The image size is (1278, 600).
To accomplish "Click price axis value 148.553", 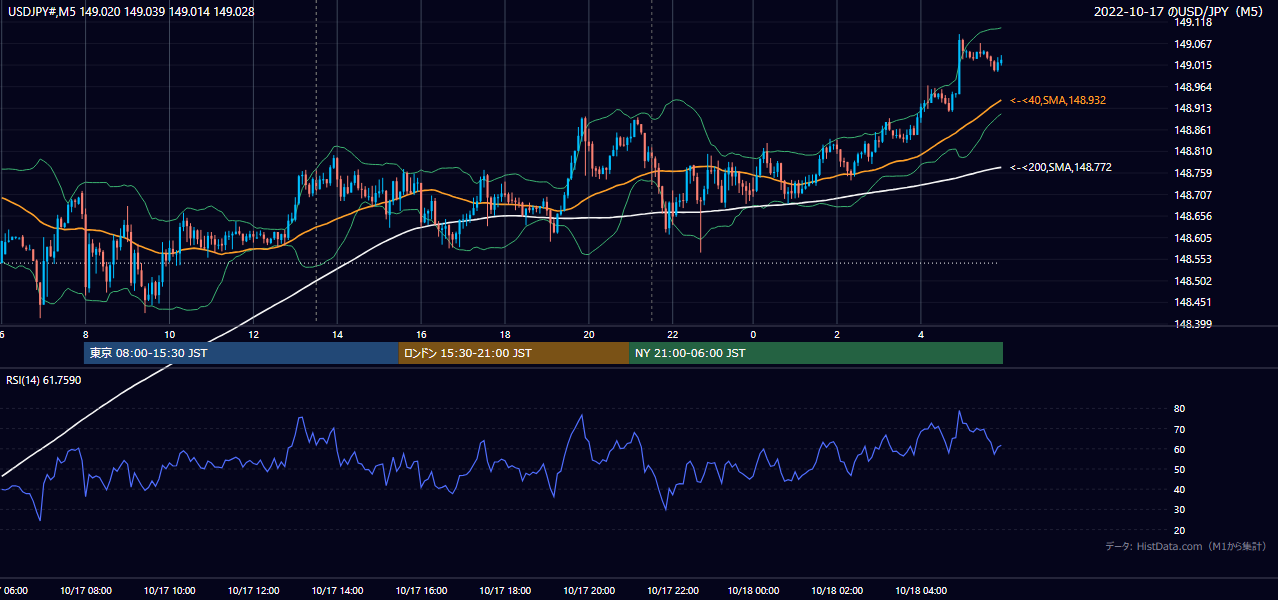I will point(1193,259).
